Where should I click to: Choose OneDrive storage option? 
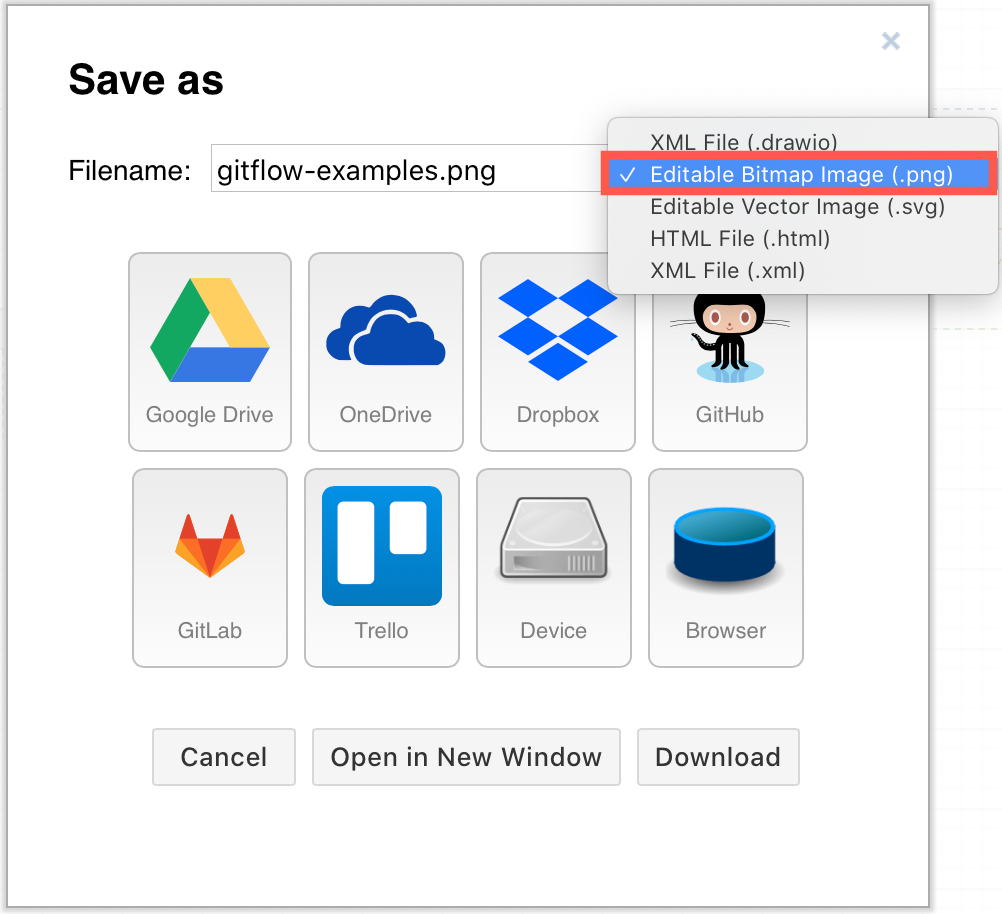pos(385,352)
